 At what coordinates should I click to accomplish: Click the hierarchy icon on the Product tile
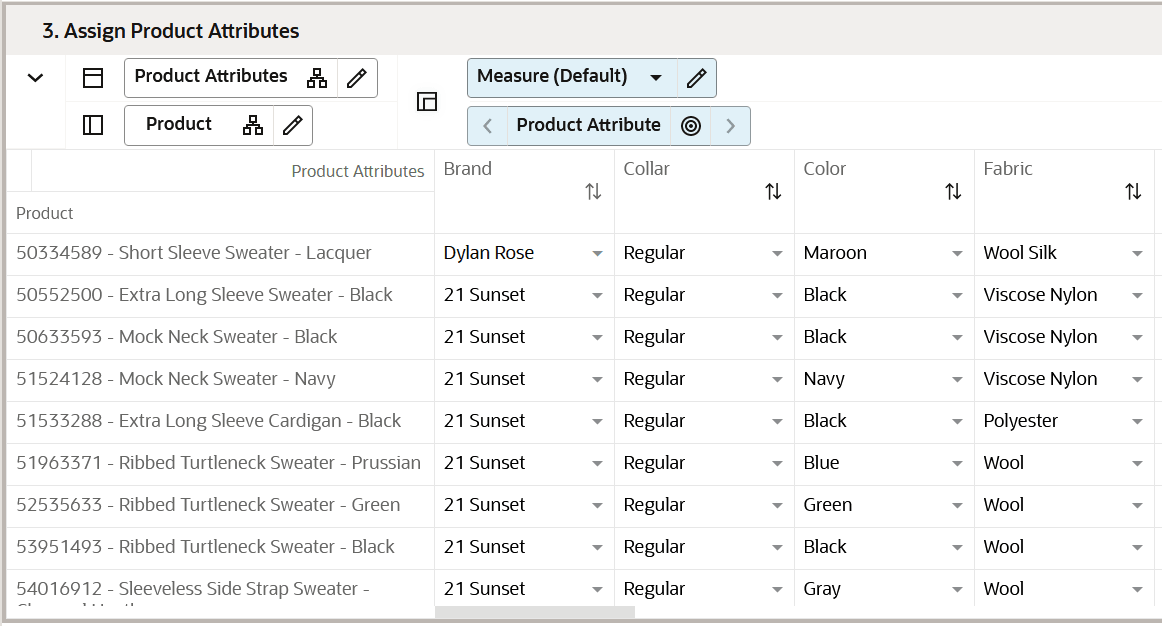coord(253,125)
